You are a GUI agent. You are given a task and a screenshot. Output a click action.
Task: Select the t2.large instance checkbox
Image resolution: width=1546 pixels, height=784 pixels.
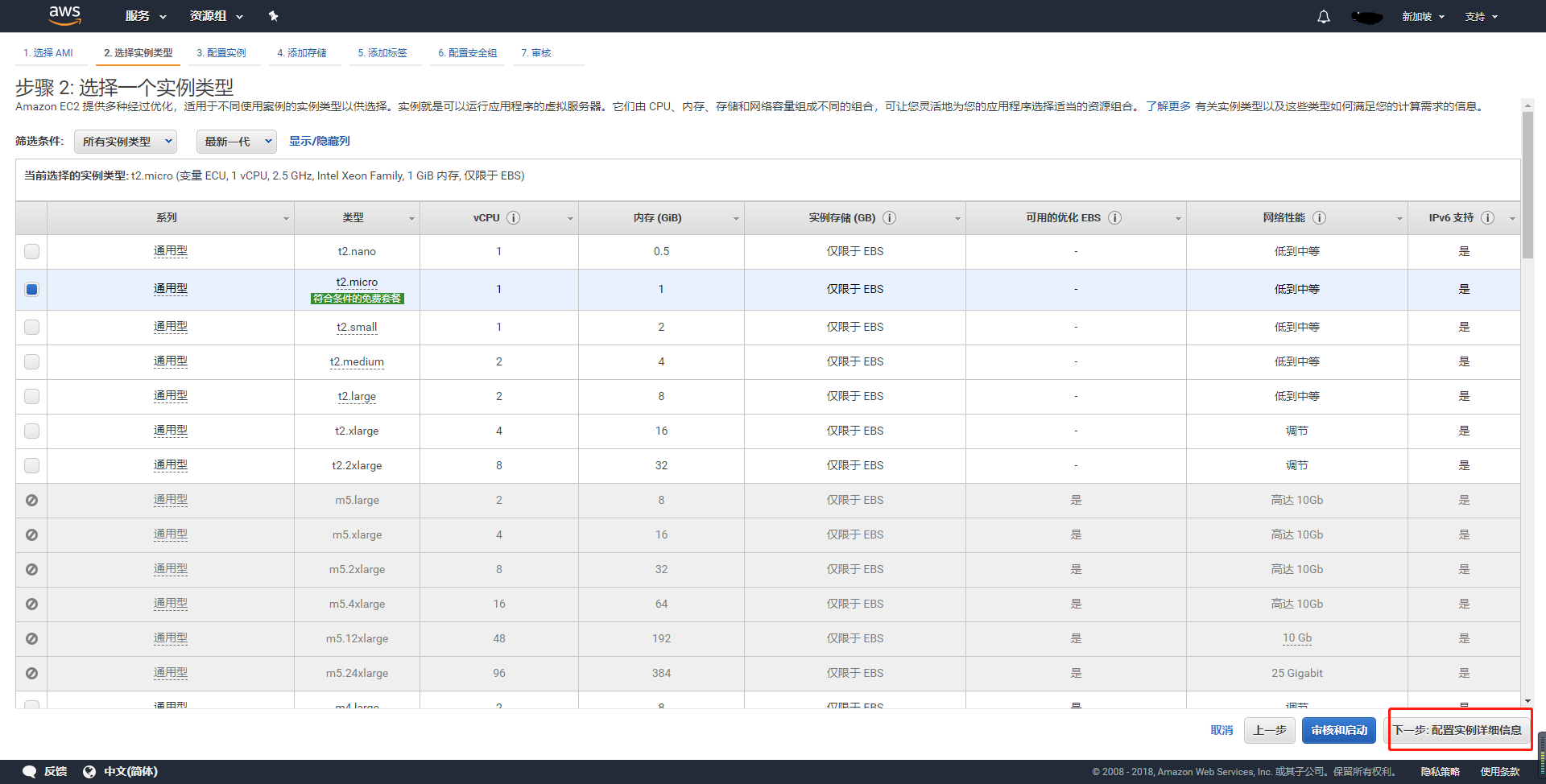(x=31, y=397)
